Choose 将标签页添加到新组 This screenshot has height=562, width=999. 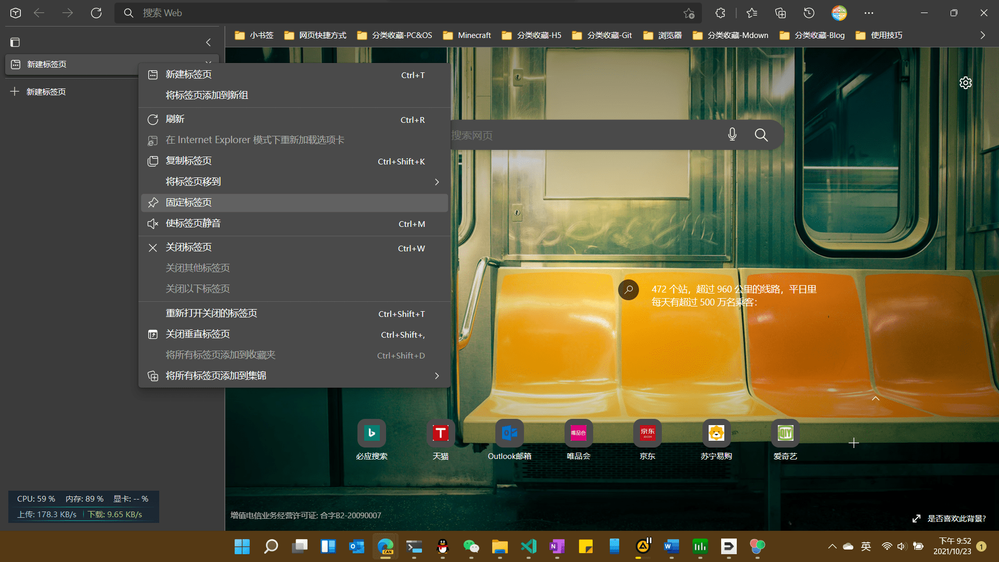click(294, 95)
